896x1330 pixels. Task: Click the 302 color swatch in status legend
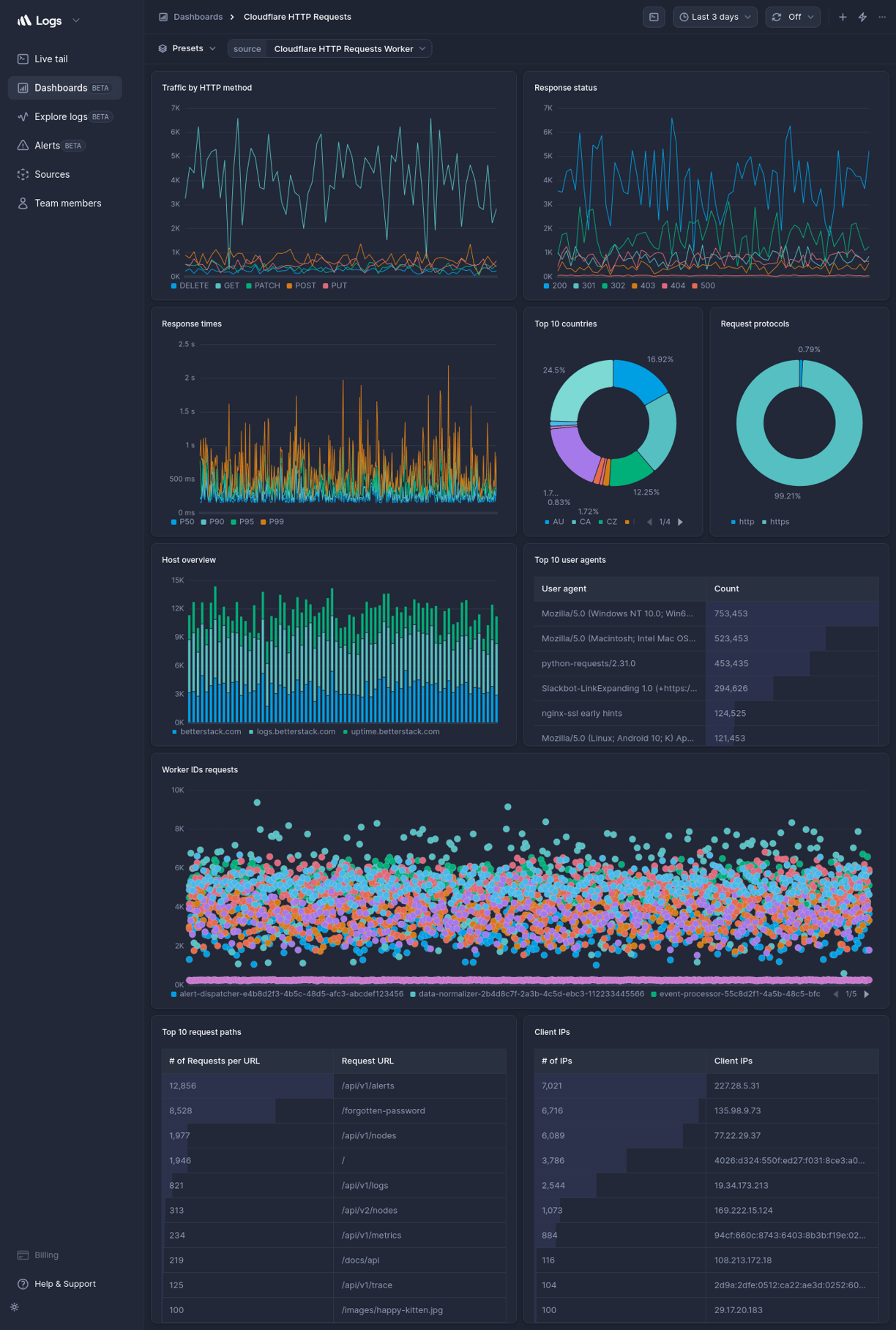click(x=605, y=285)
